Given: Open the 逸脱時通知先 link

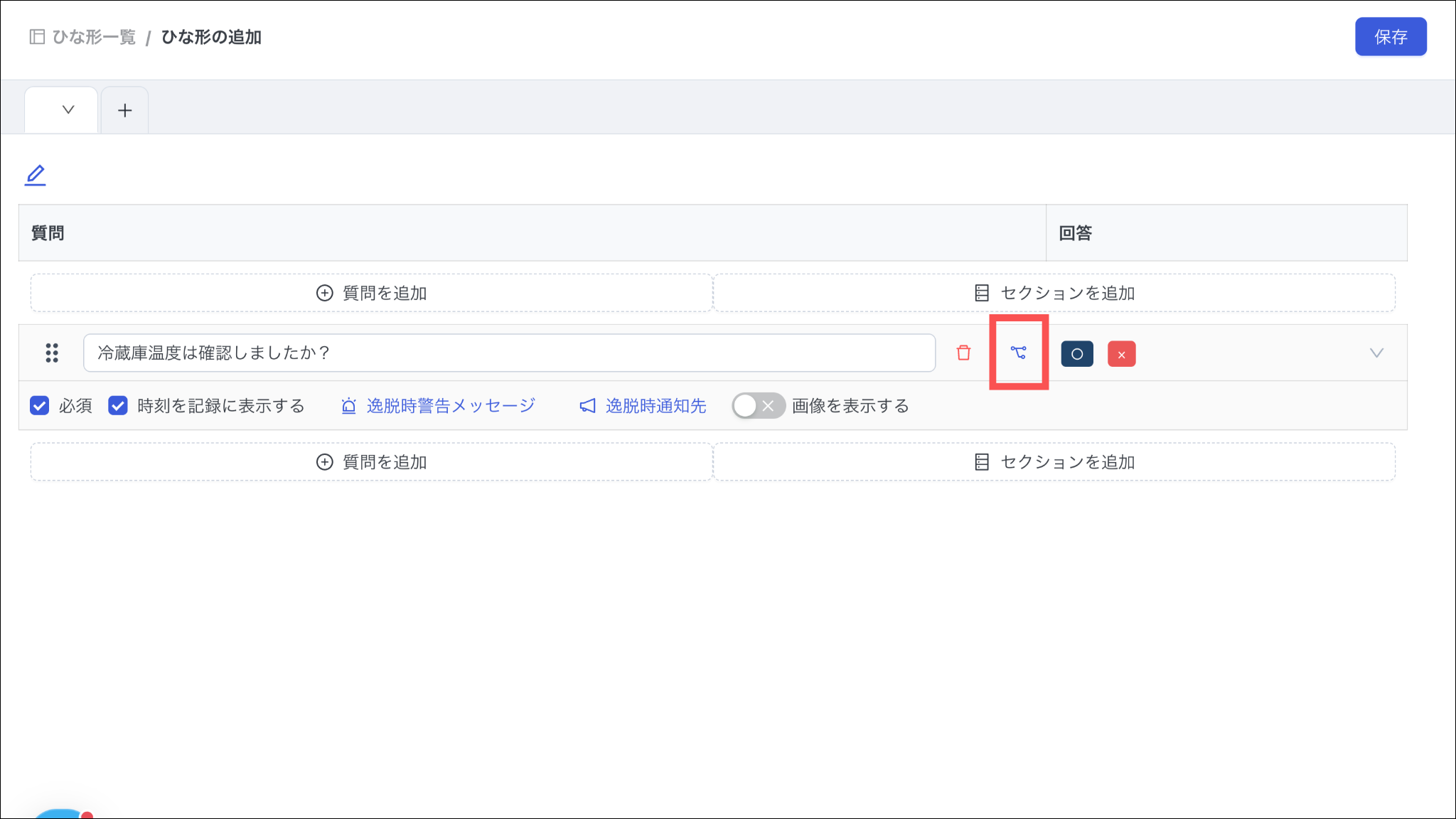Looking at the screenshot, I should (655, 406).
